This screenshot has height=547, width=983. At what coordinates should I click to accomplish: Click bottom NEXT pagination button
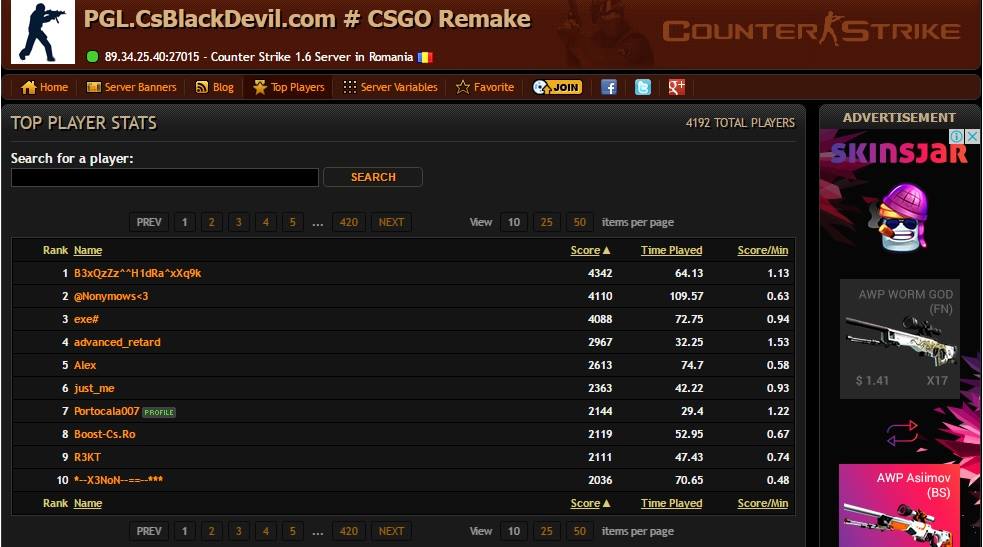391,531
